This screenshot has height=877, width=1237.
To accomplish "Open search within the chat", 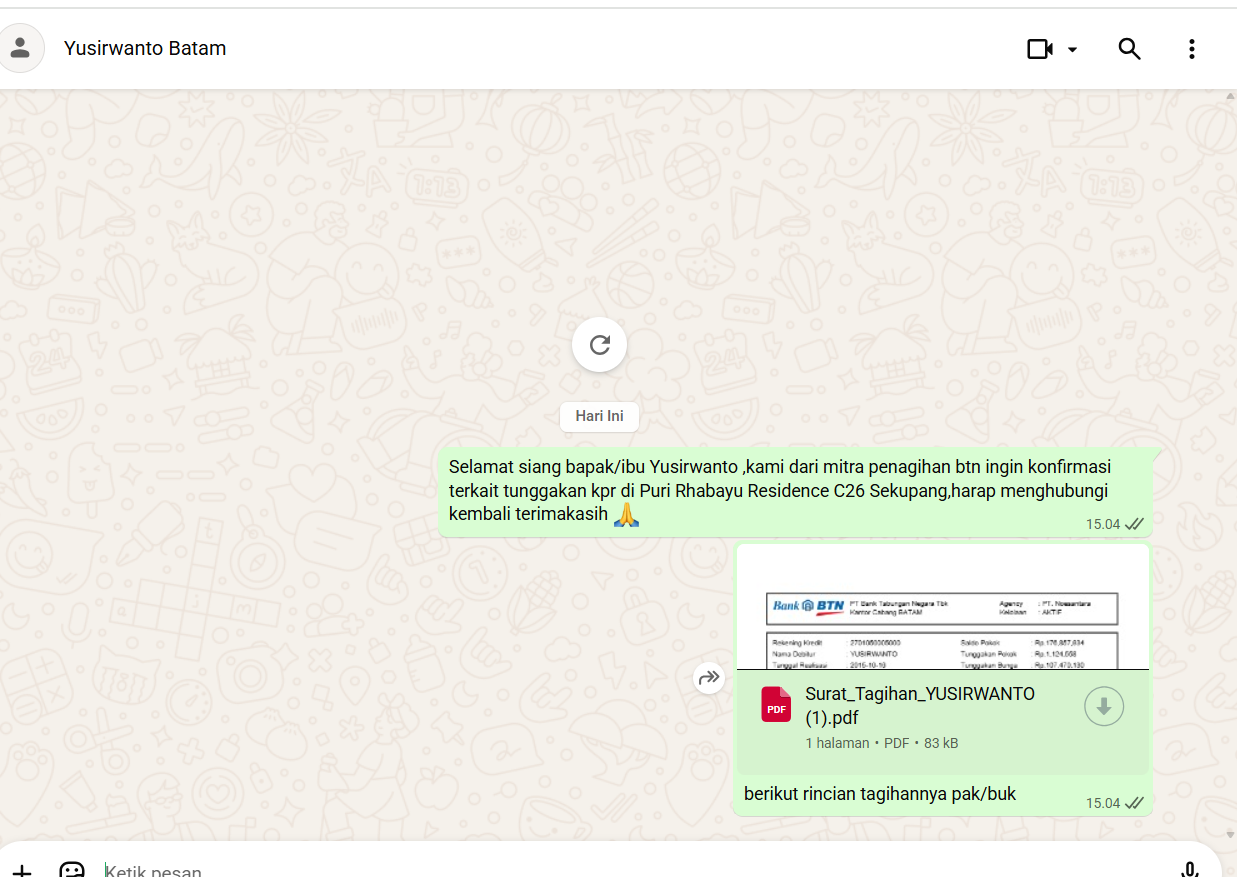I will point(1129,49).
